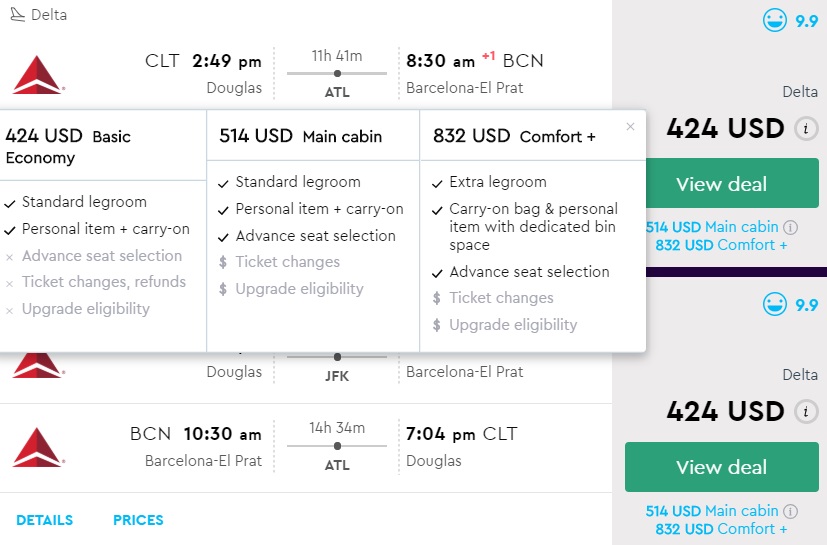Click info icon next to top Main cabin price
Viewport: 827px width, 545px height.
click(x=790, y=228)
